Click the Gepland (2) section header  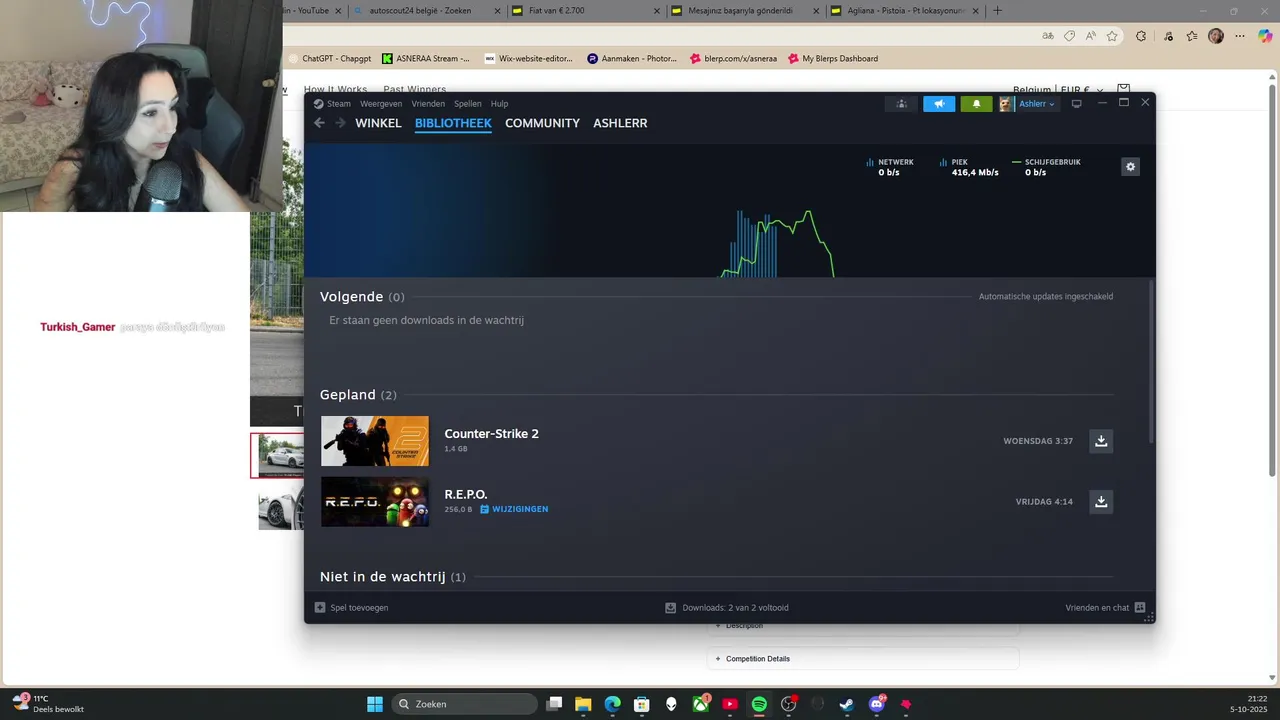tap(358, 395)
